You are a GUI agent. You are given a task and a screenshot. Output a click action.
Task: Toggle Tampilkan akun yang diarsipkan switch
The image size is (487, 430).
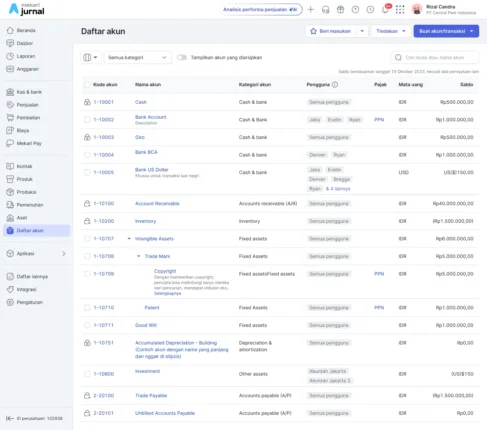[x=182, y=57]
